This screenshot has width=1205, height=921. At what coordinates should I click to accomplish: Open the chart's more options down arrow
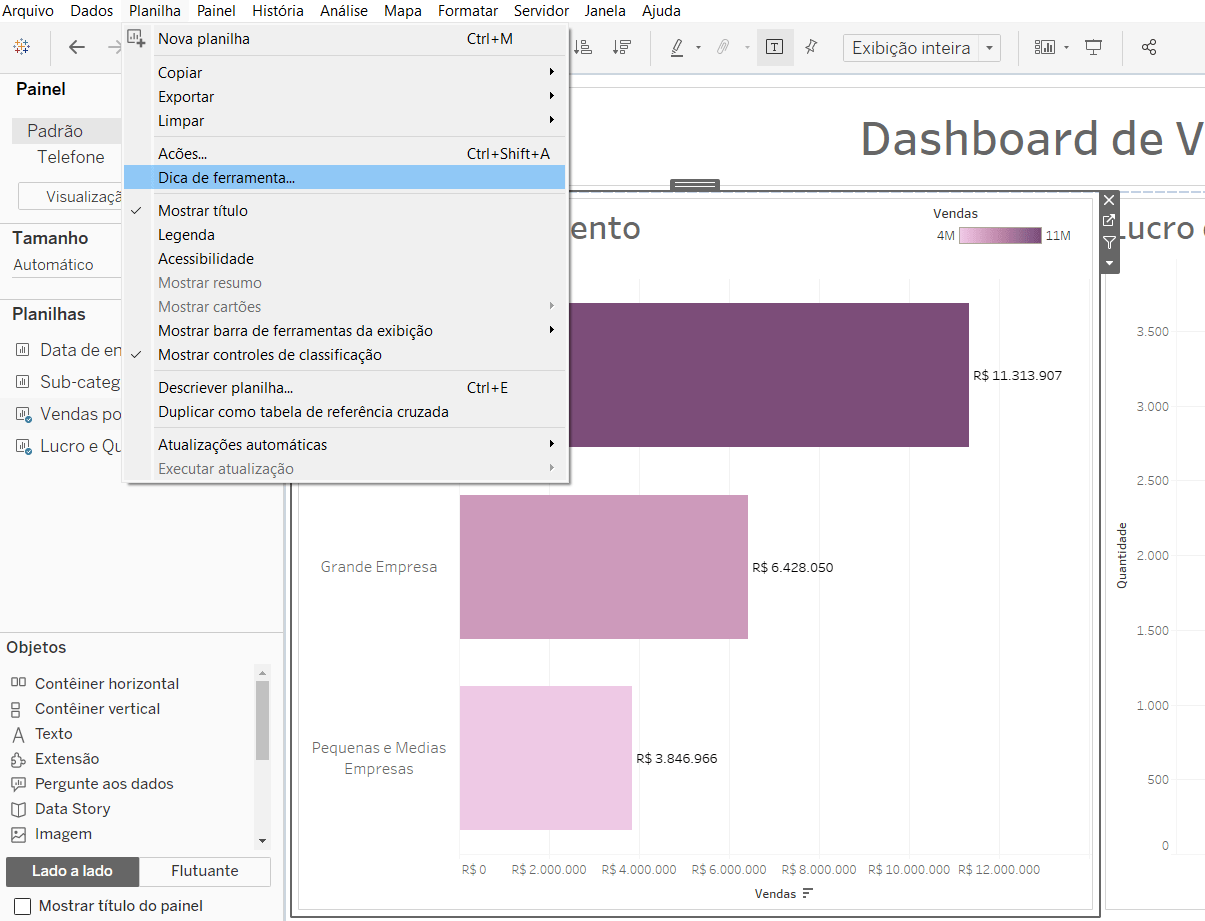tap(1109, 263)
